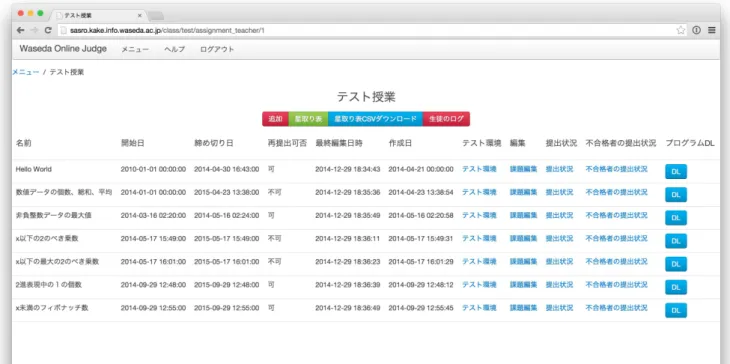Reload the page with refresh icon
The width and height of the screenshot is (730, 364).
[48, 30]
